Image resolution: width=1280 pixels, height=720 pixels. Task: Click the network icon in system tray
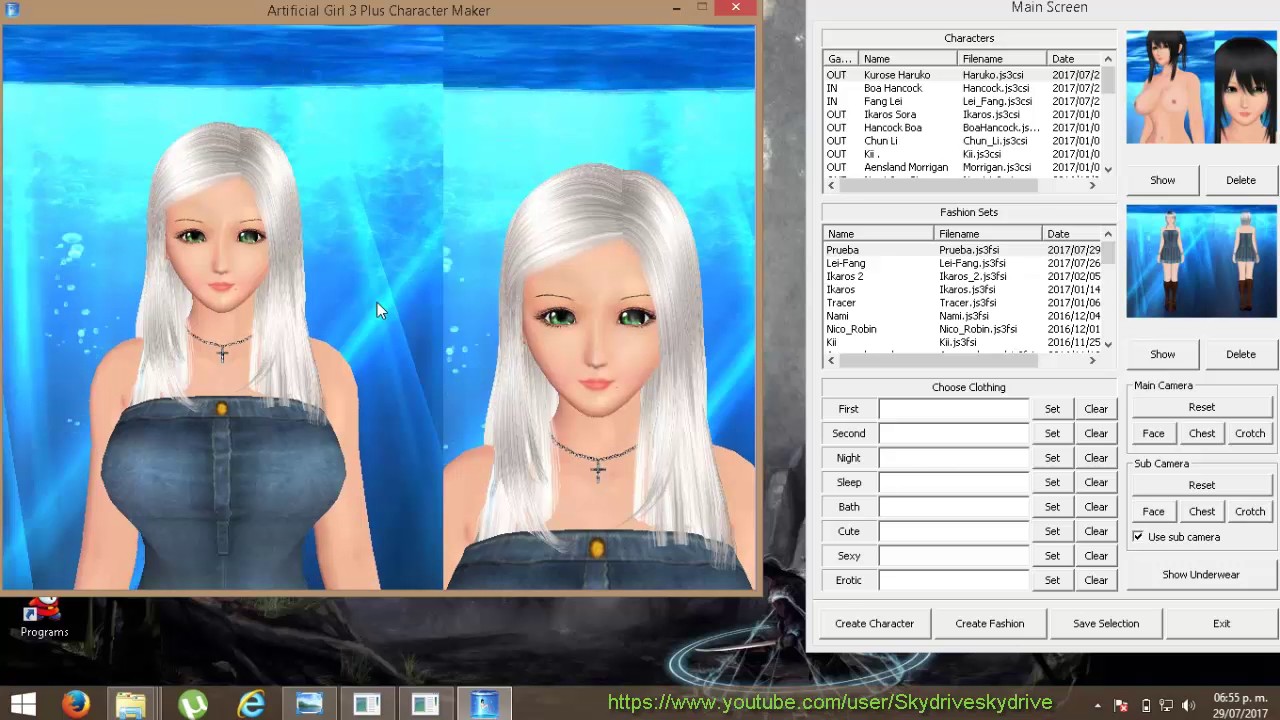click(1167, 705)
